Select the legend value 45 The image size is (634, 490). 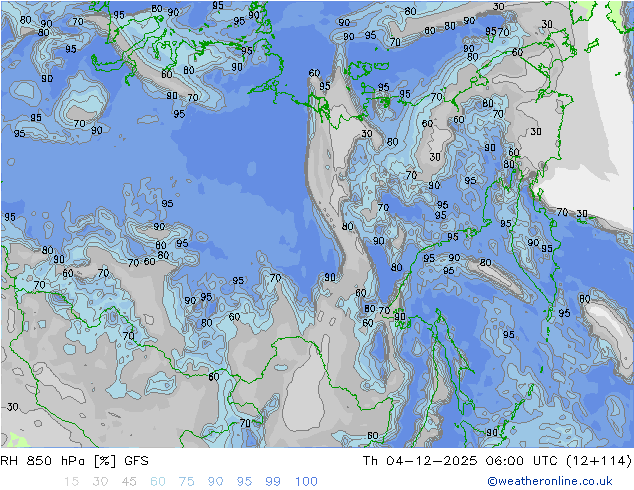[129, 481]
